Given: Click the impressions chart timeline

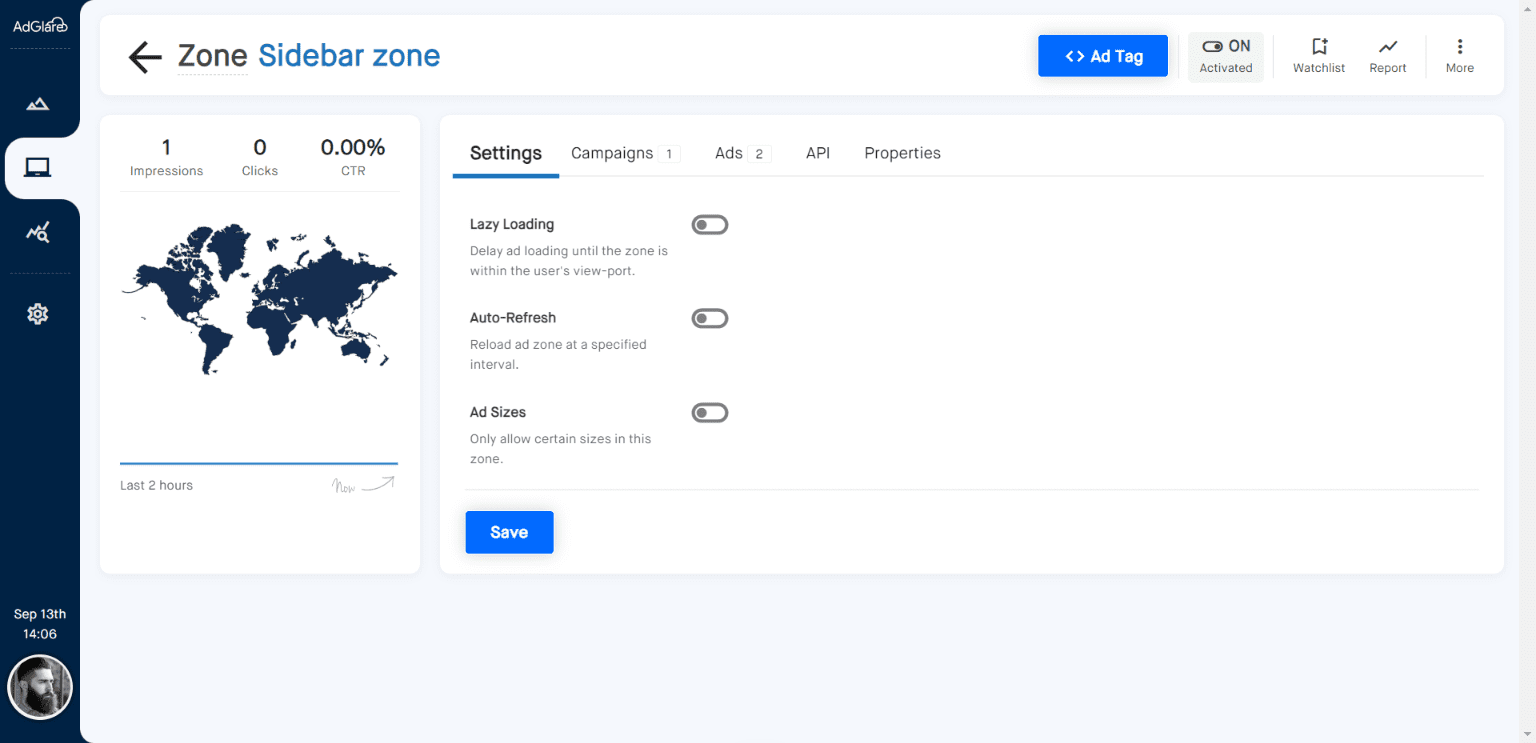Looking at the screenshot, I should tap(258, 463).
